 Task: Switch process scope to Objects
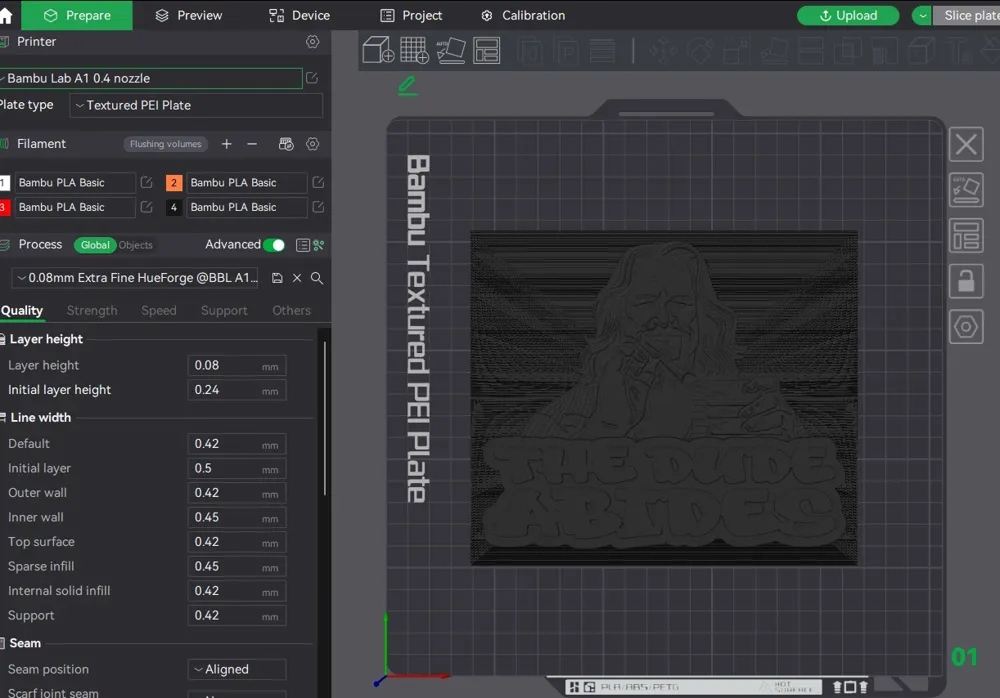[136, 245]
